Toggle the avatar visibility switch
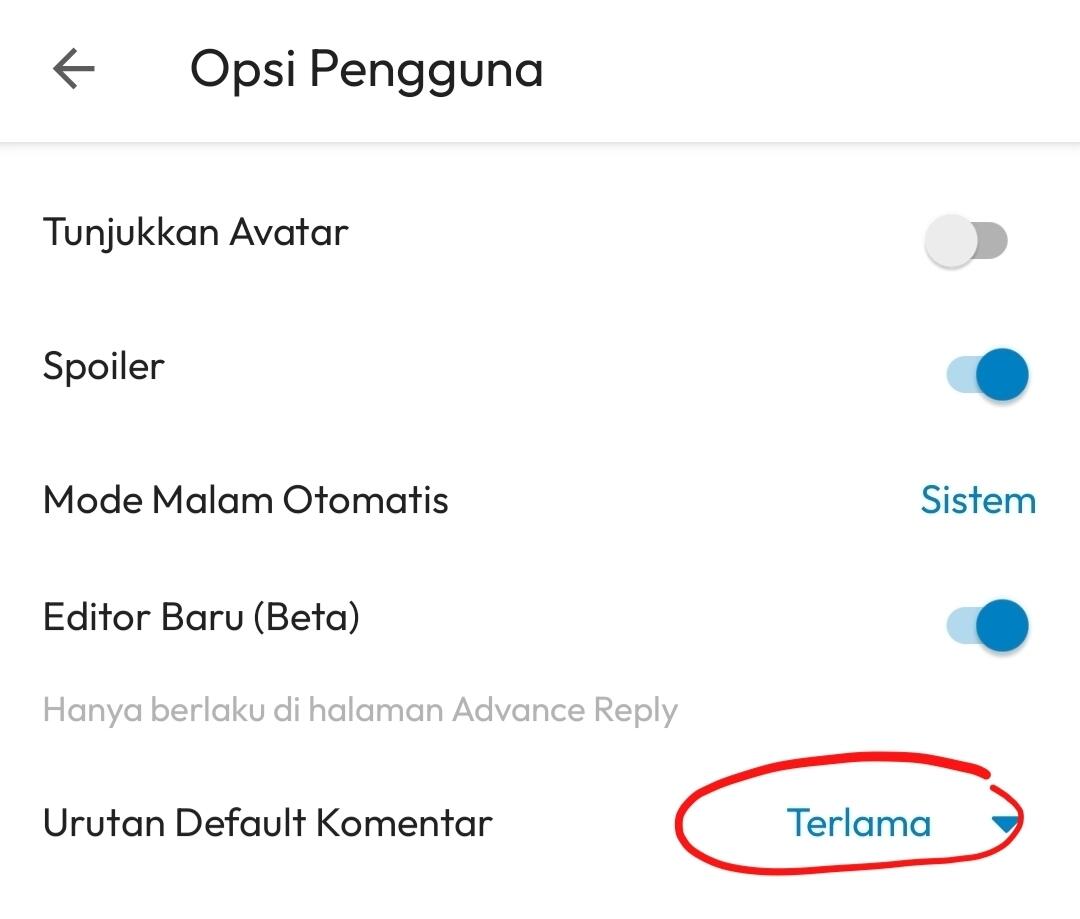This screenshot has height=919, width=1080. click(x=968, y=239)
